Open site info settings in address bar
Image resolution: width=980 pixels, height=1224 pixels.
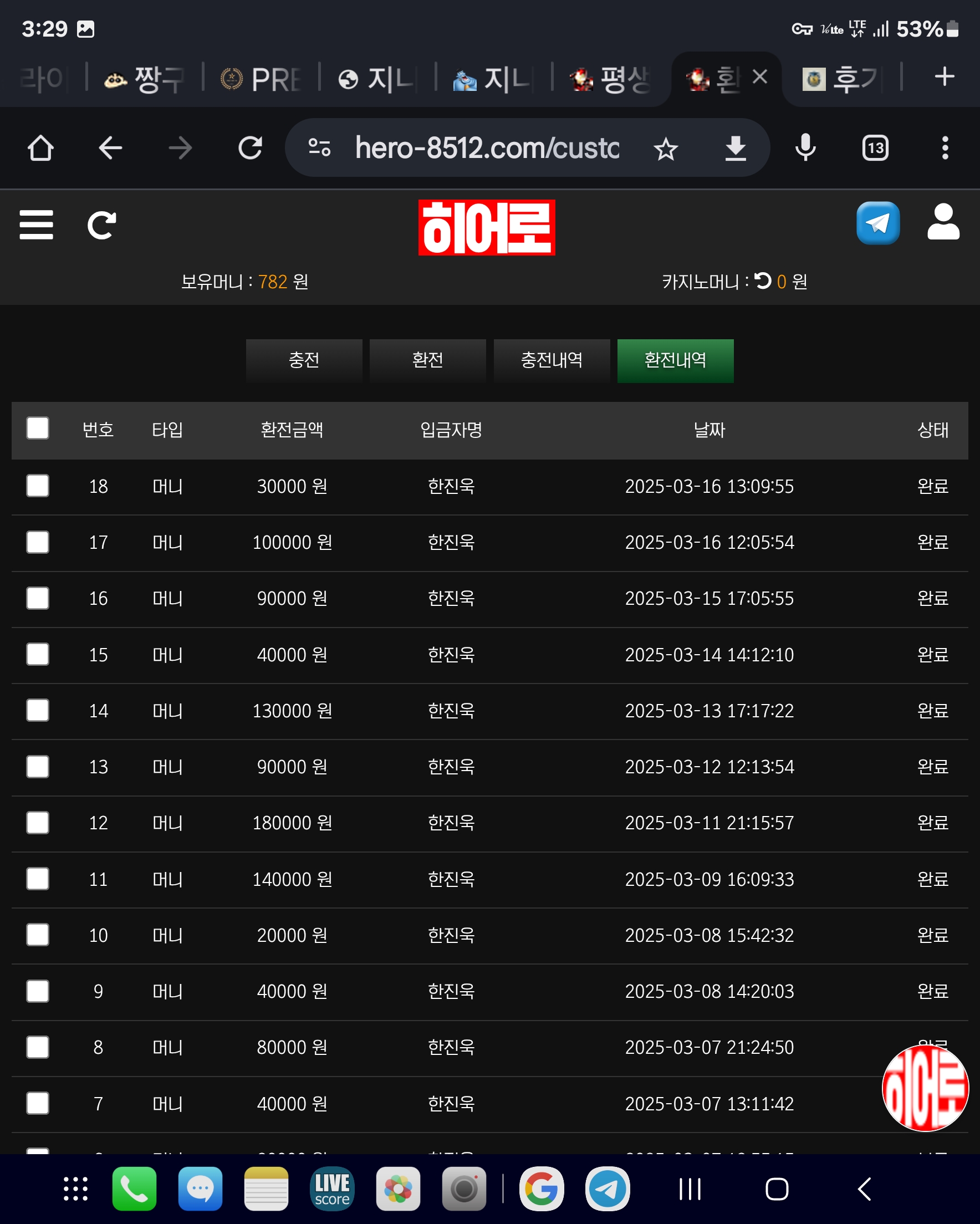[320, 148]
